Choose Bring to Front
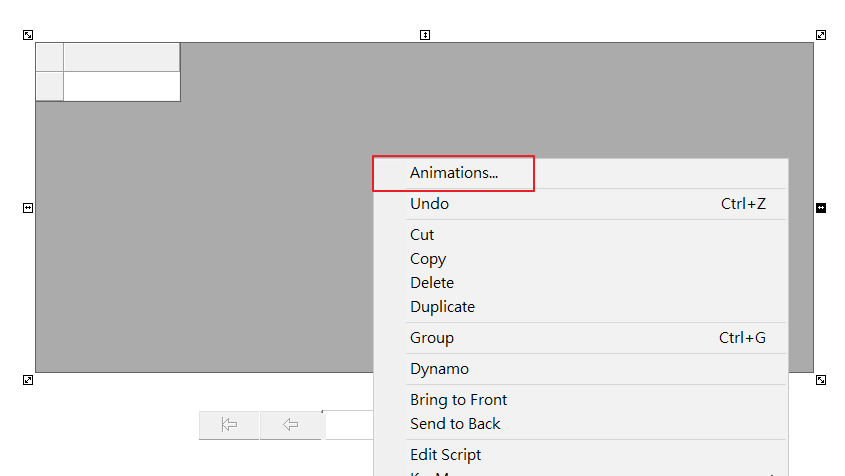The height and width of the screenshot is (476, 845). pyautogui.click(x=580, y=399)
